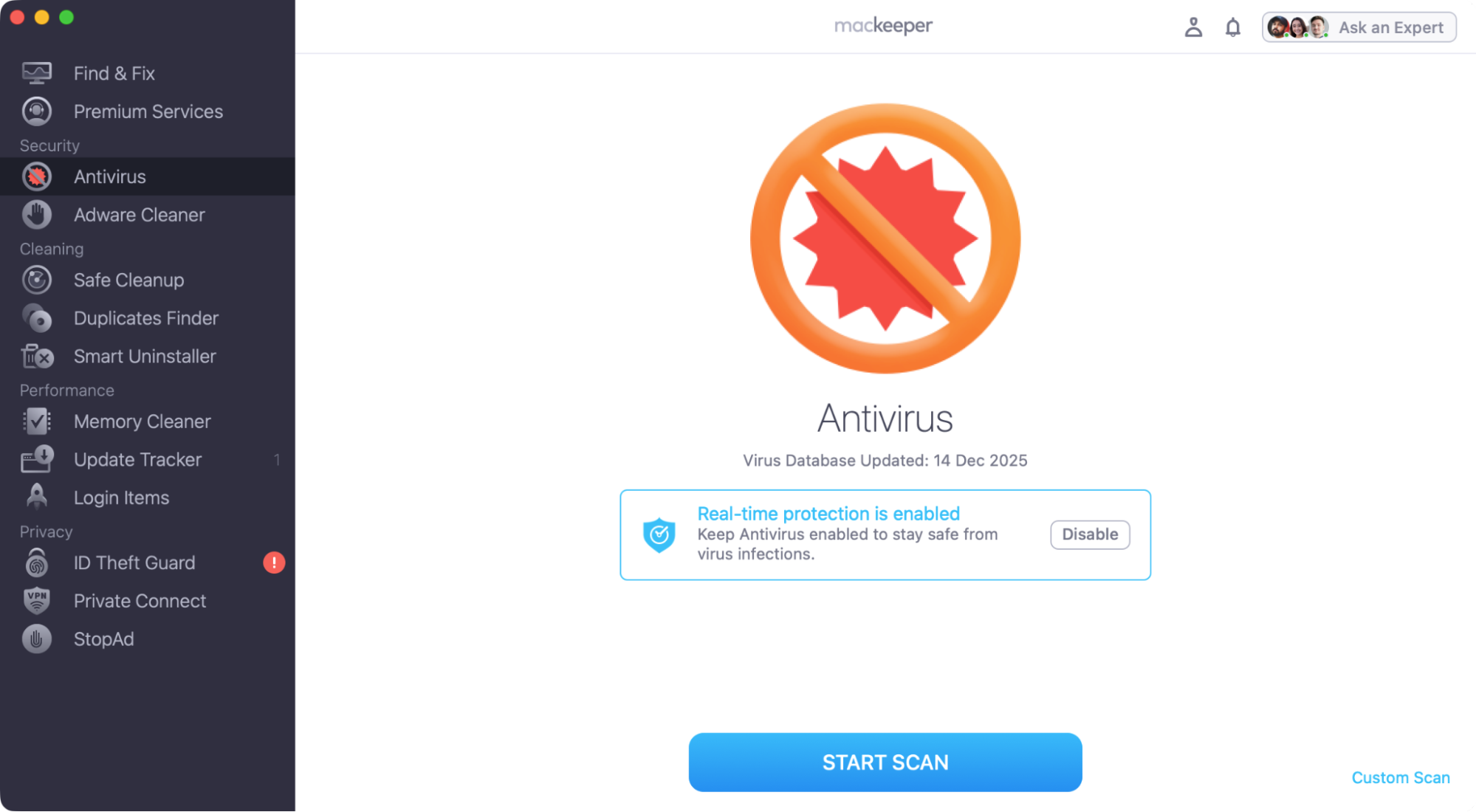The height and width of the screenshot is (812, 1476).
Task: Launch Safe Cleanup from the sidebar
Action: 35,280
